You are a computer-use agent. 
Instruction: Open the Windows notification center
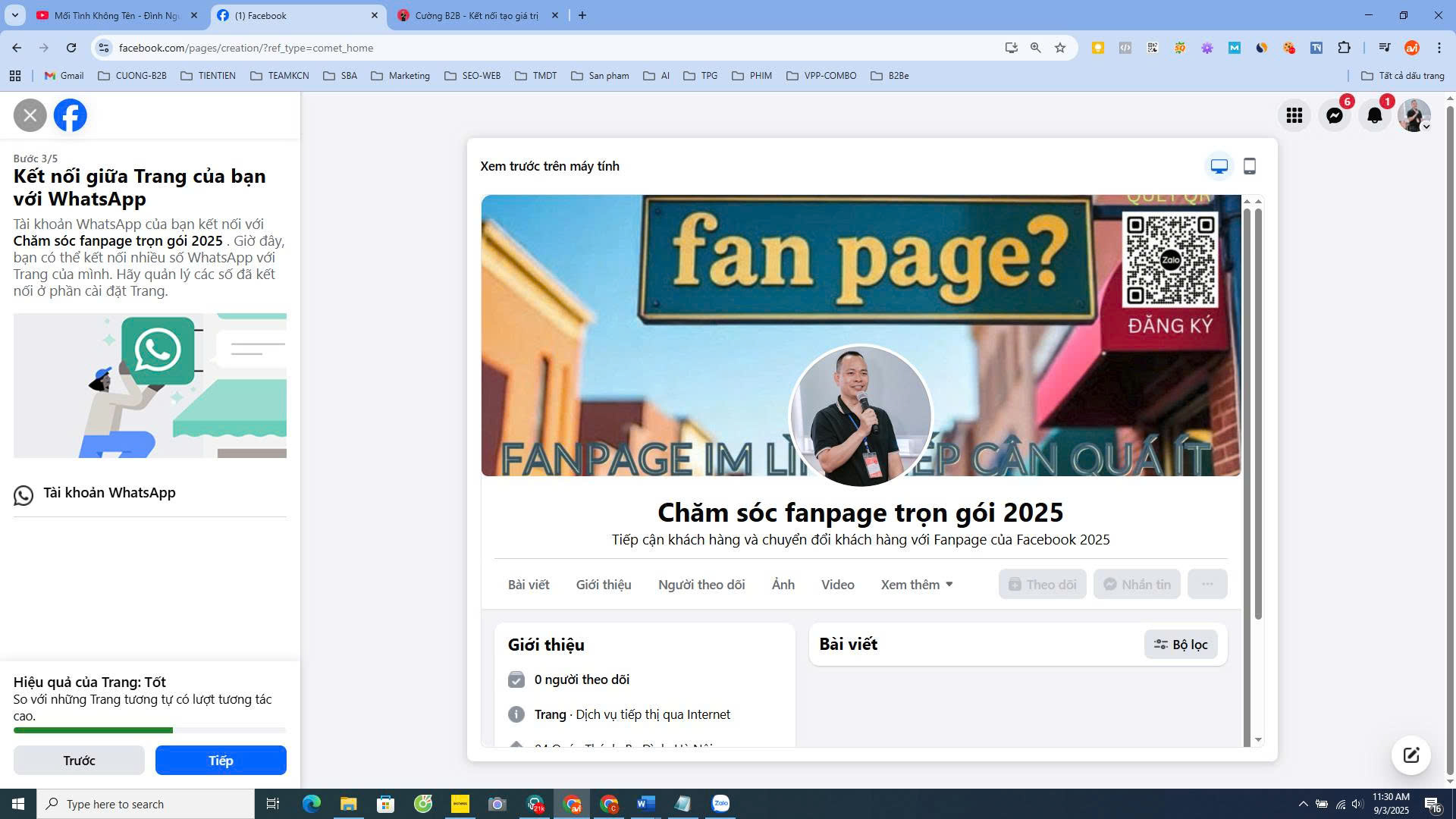pyautogui.click(x=1432, y=804)
